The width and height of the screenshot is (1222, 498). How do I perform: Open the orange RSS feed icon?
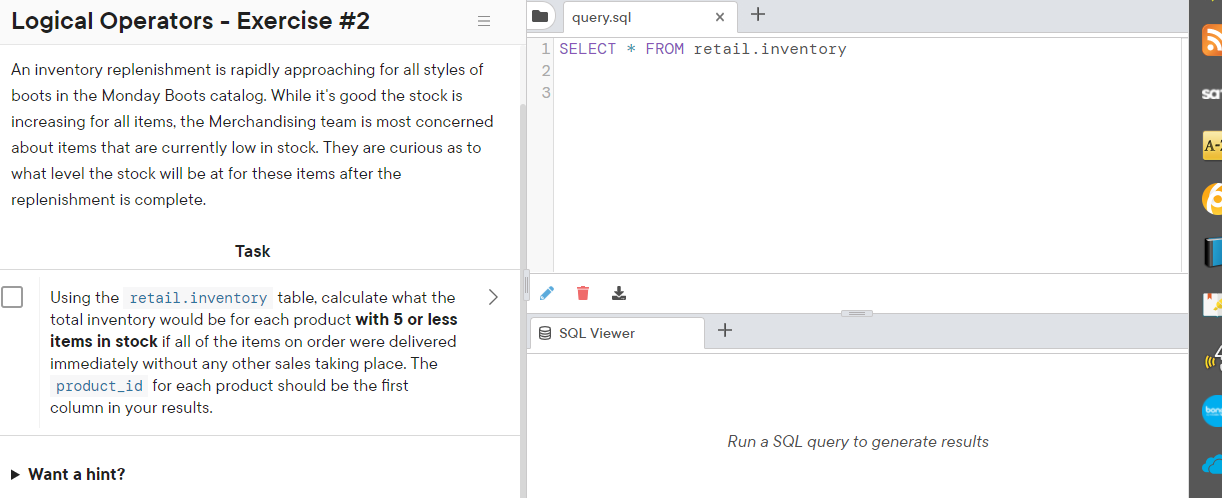1211,41
